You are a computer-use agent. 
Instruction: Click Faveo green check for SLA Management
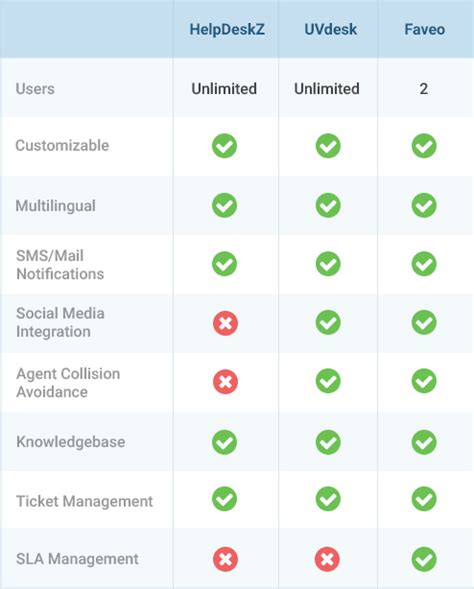(424, 559)
